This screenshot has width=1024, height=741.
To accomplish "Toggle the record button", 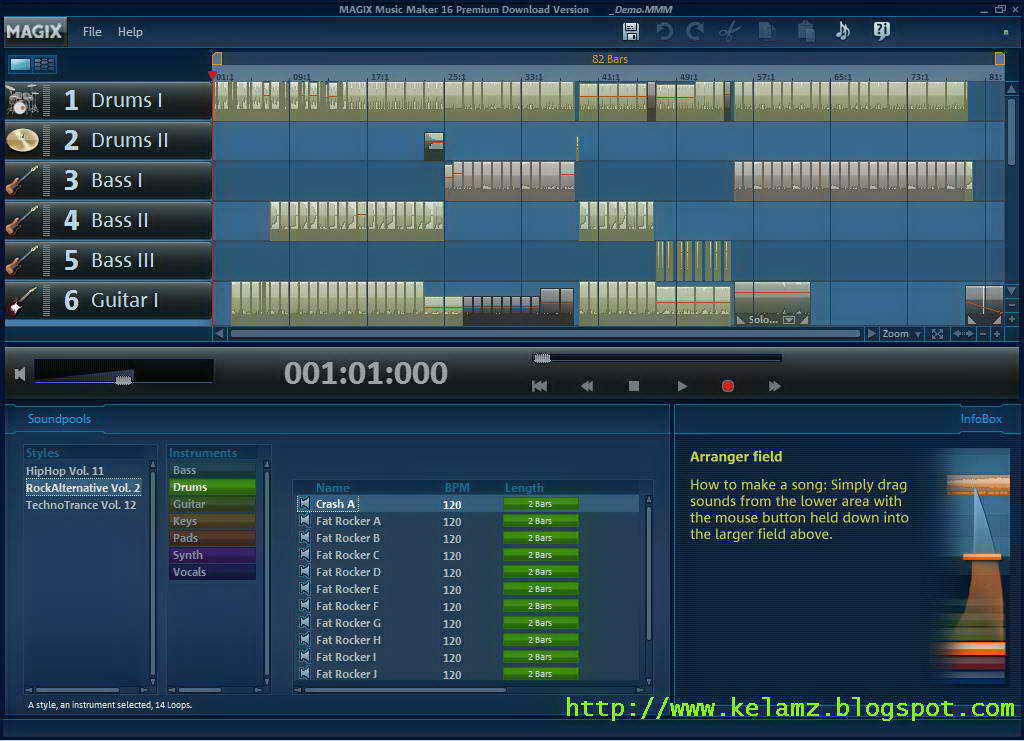I will pyautogui.click(x=728, y=386).
